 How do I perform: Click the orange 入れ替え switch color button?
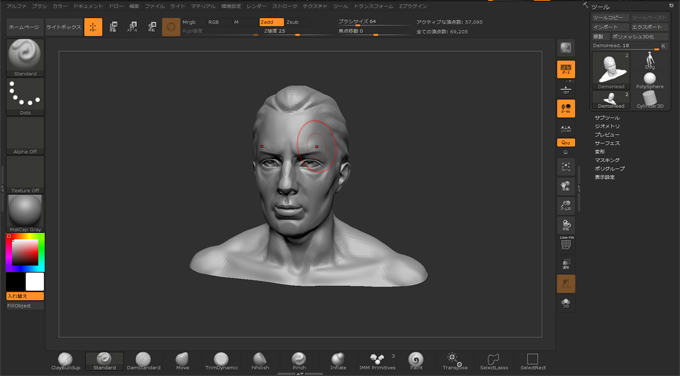click(x=25, y=296)
